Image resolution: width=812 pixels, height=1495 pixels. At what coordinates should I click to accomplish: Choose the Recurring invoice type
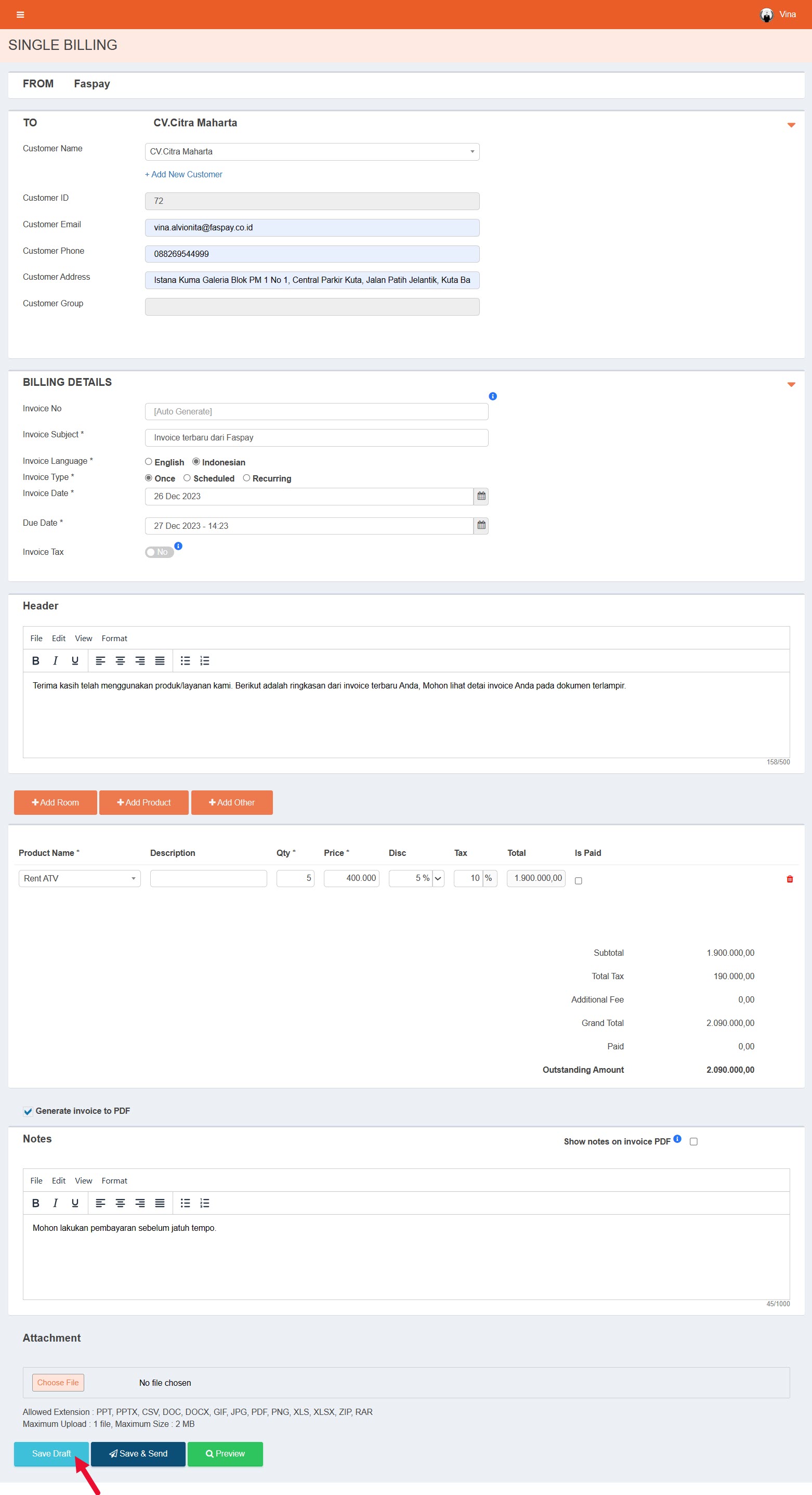pyautogui.click(x=246, y=478)
